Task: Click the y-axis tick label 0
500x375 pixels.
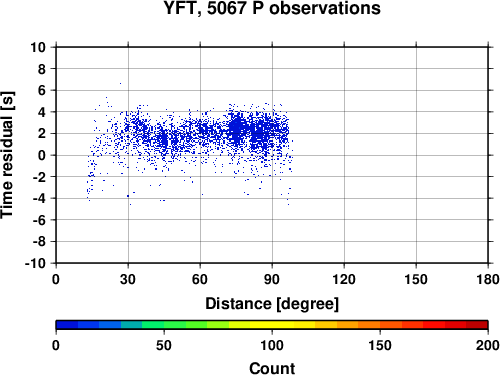Action: pos(42,155)
